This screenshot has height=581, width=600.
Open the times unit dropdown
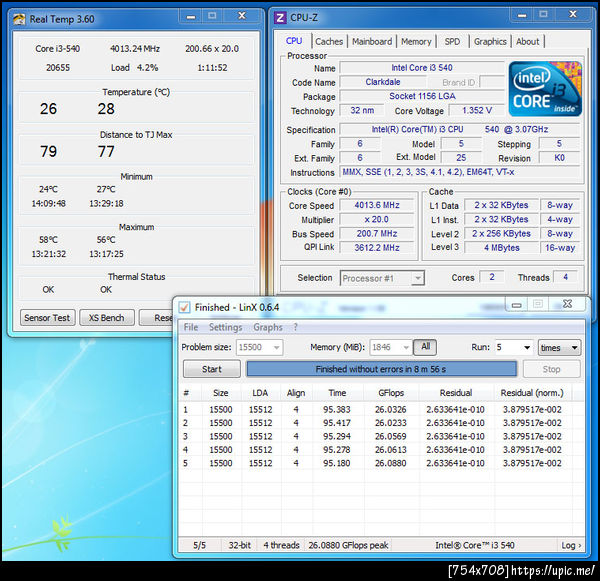point(559,348)
